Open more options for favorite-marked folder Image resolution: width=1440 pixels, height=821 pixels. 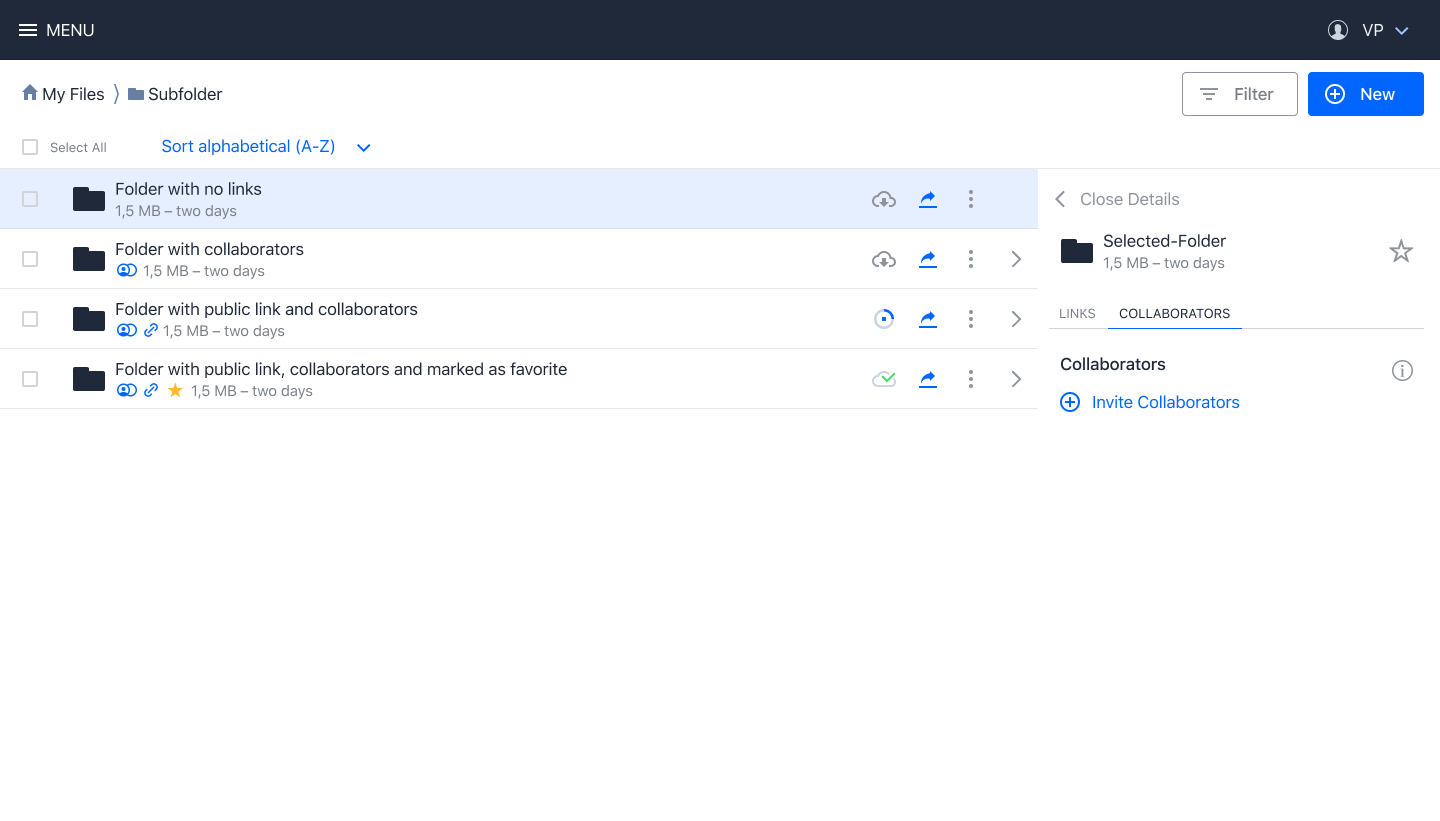click(x=971, y=379)
